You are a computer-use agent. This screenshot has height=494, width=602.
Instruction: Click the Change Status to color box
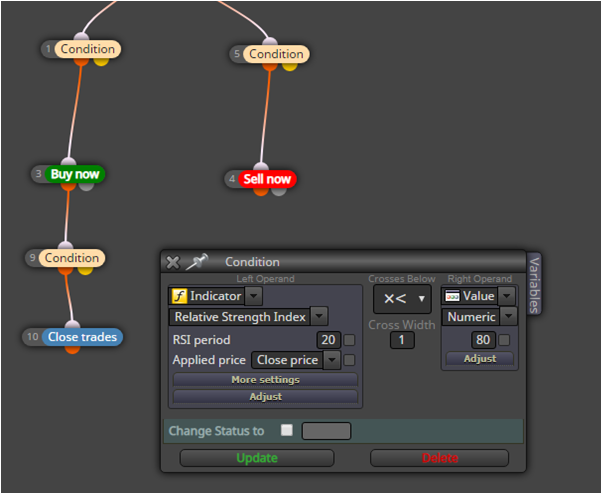[326, 431]
